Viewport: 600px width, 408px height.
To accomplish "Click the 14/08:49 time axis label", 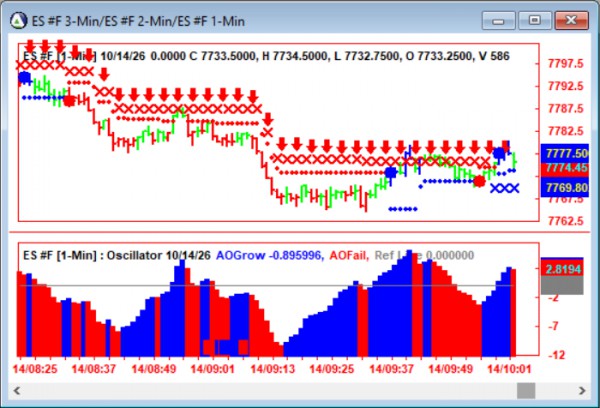I will tap(153, 369).
